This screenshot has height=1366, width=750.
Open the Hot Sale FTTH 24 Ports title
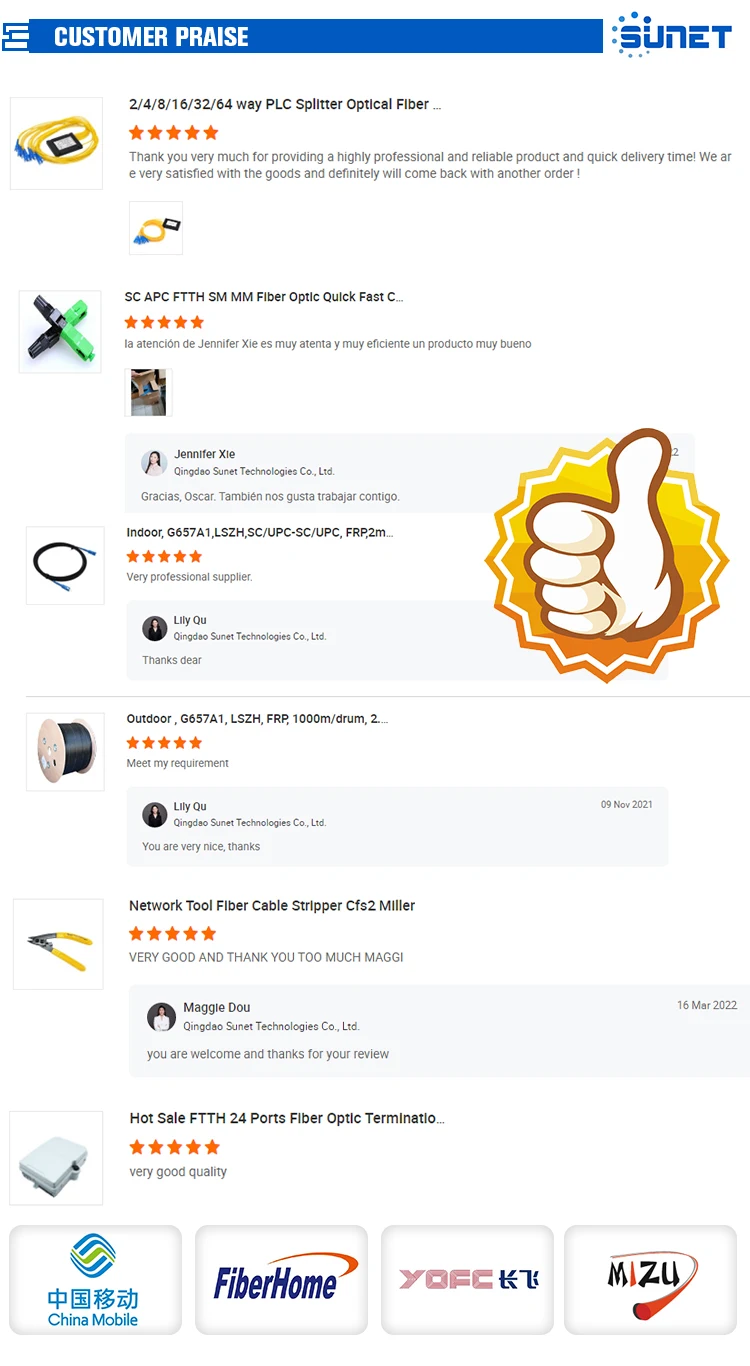(x=287, y=1118)
